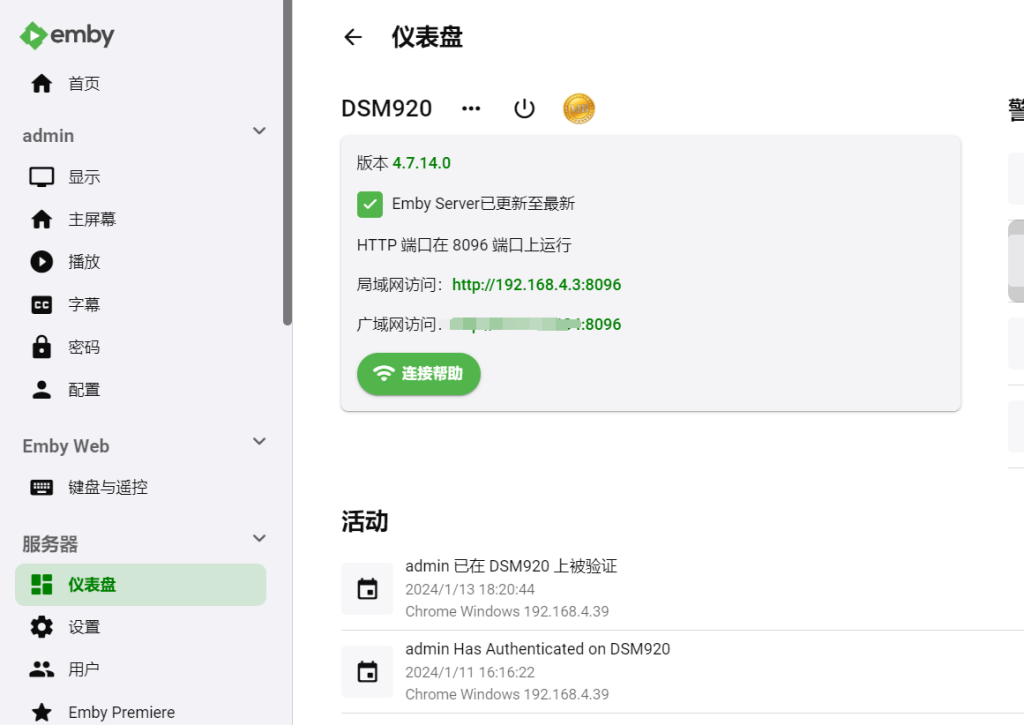This screenshot has height=725, width=1024.
Task: Click activity admin Has Authenticated on DSM920
Action: point(537,649)
